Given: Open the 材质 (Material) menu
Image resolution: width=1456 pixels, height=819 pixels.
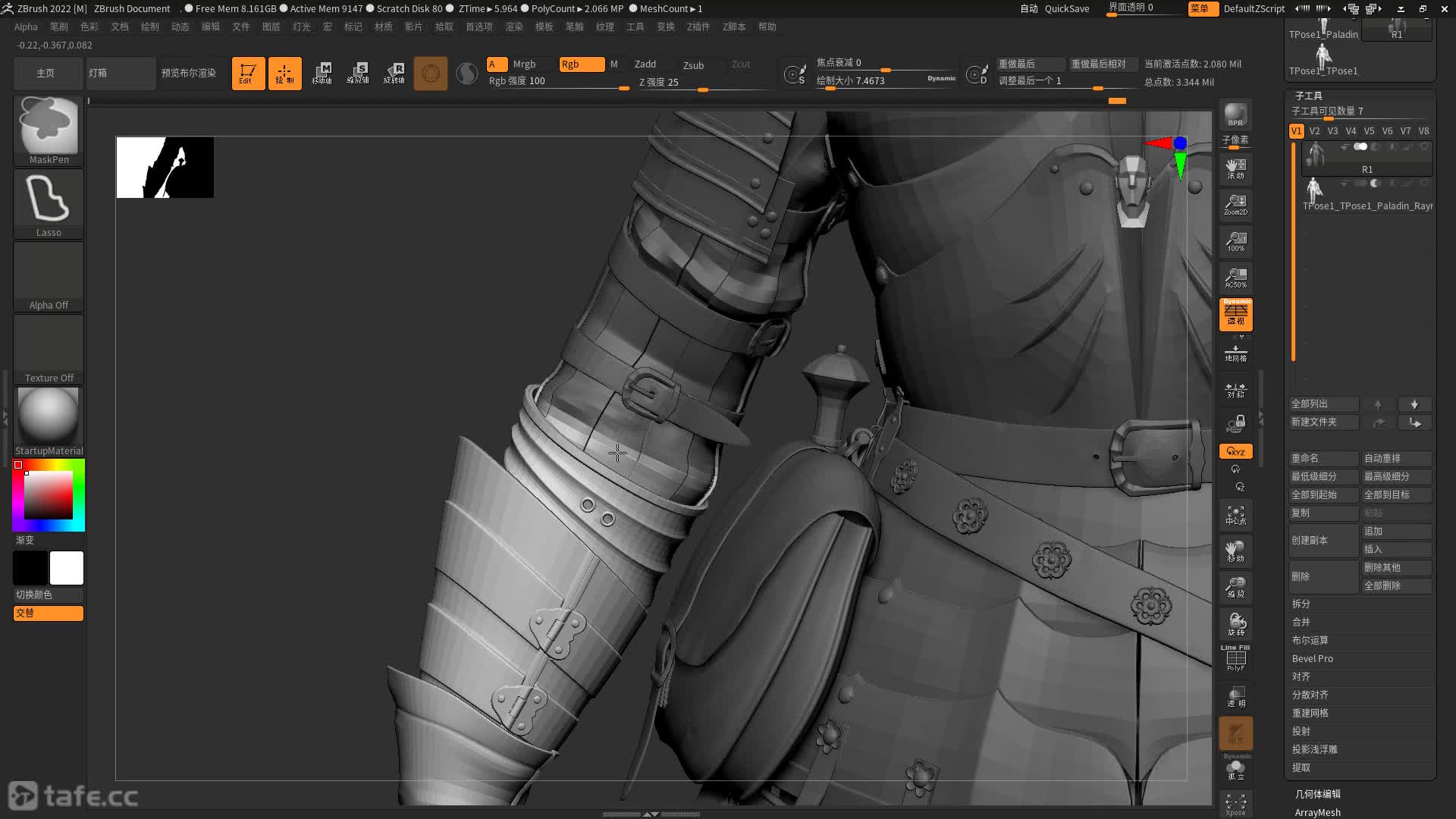Looking at the screenshot, I should 384,27.
